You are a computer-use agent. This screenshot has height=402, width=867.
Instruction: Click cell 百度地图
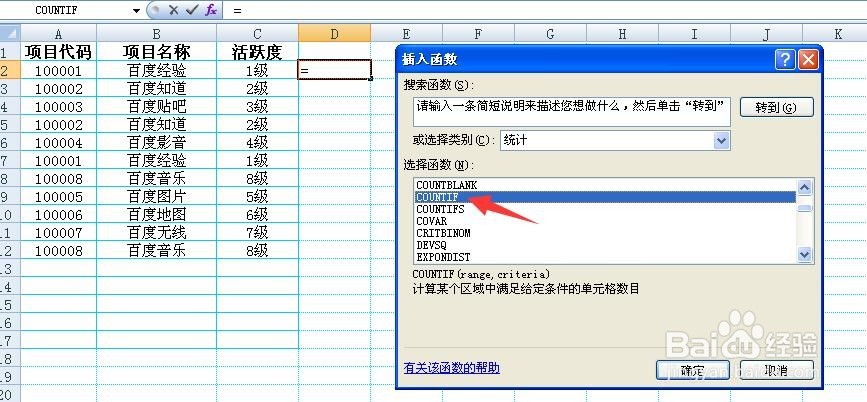click(x=156, y=215)
